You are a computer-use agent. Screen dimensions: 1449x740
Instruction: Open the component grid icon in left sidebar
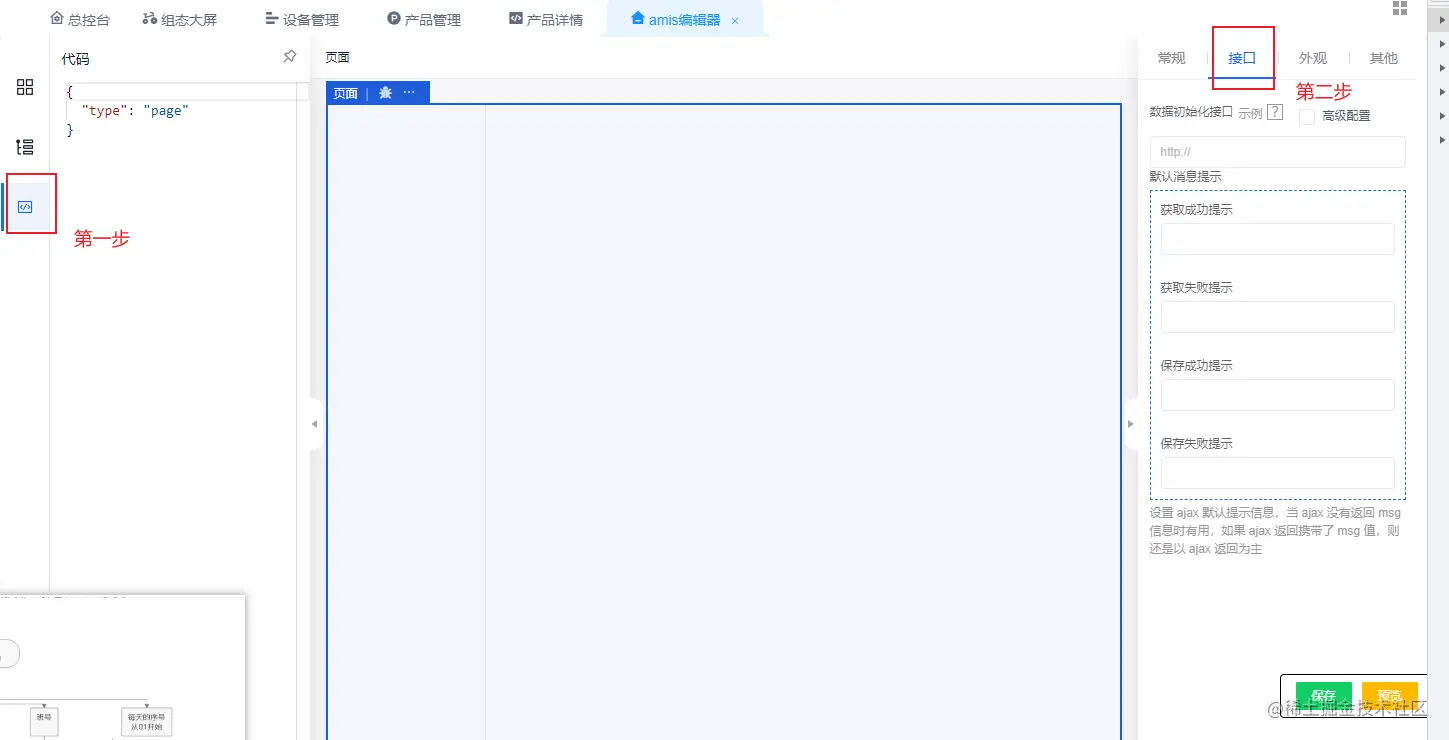pos(25,87)
